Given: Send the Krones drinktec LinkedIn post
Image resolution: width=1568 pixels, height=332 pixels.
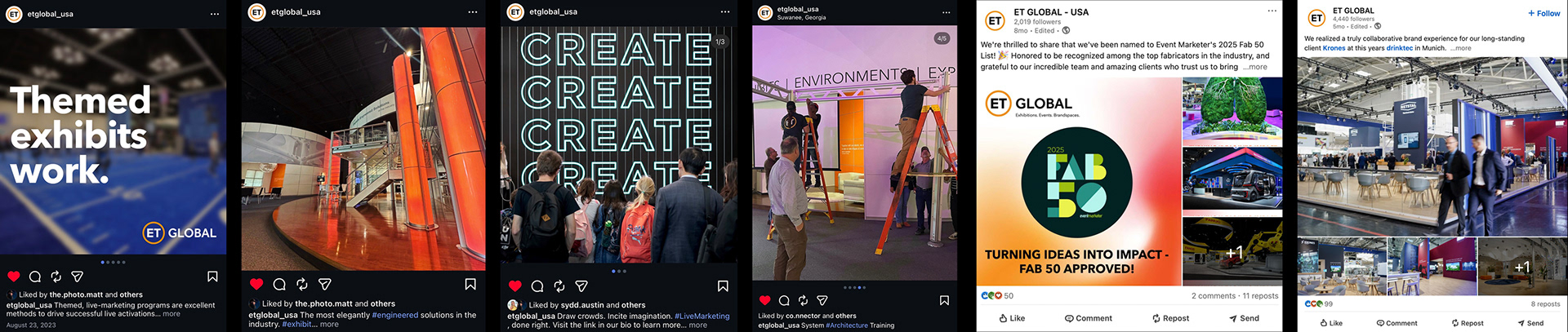Looking at the screenshot, I should [x=1530, y=323].
